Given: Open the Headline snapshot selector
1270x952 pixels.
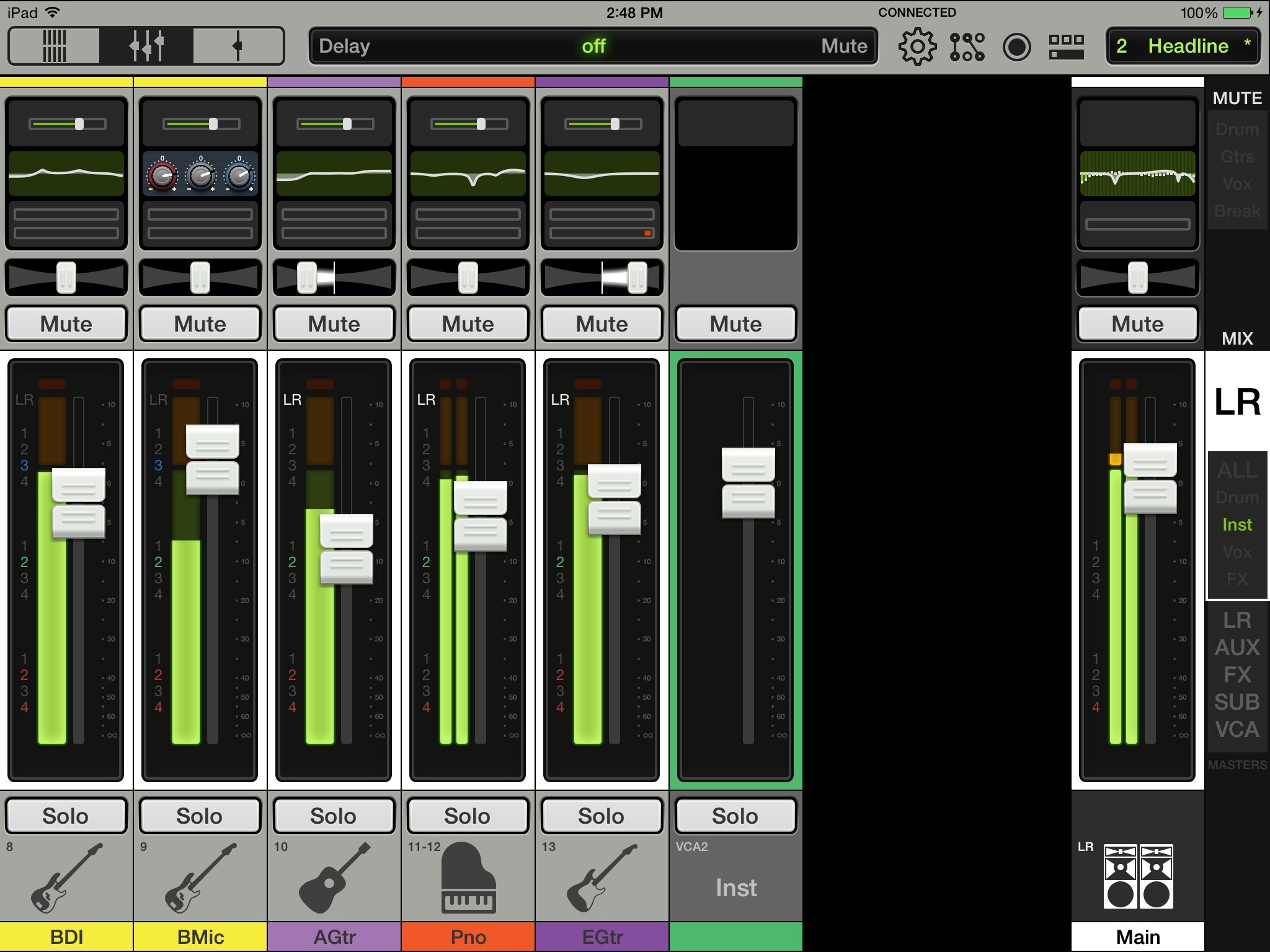Looking at the screenshot, I should 1183,46.
